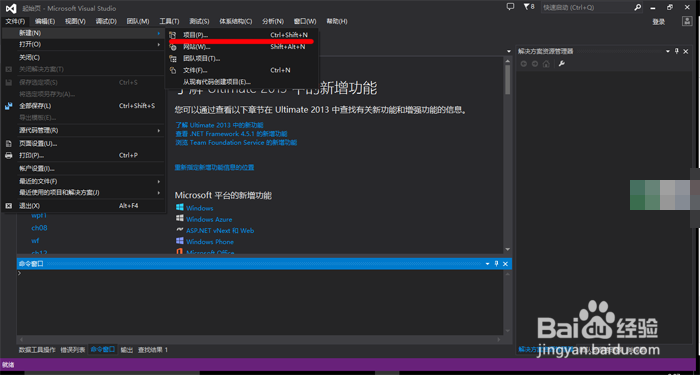Select 关闭(C) in the File menu
The image size is (700, 375).
pos(83,58)
